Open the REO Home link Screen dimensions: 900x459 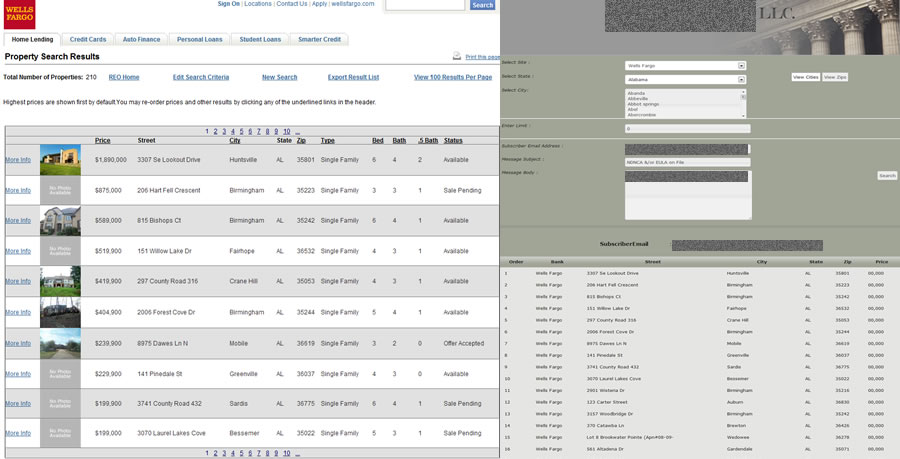point(124,77)
